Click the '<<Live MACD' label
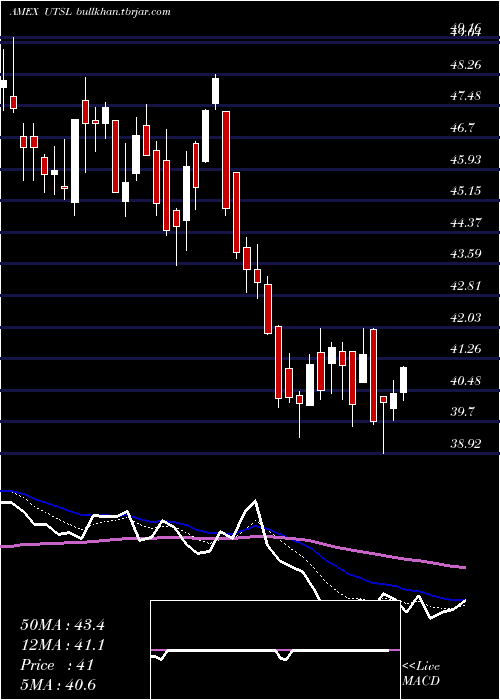 421,674
